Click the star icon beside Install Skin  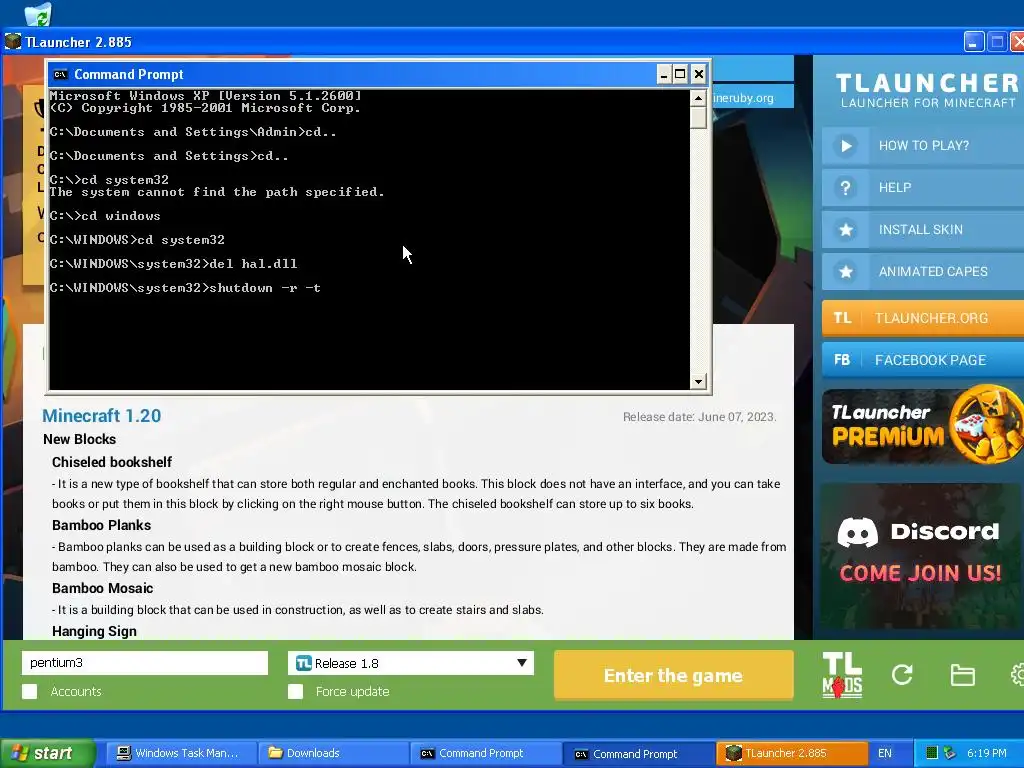tap(846, 229)
